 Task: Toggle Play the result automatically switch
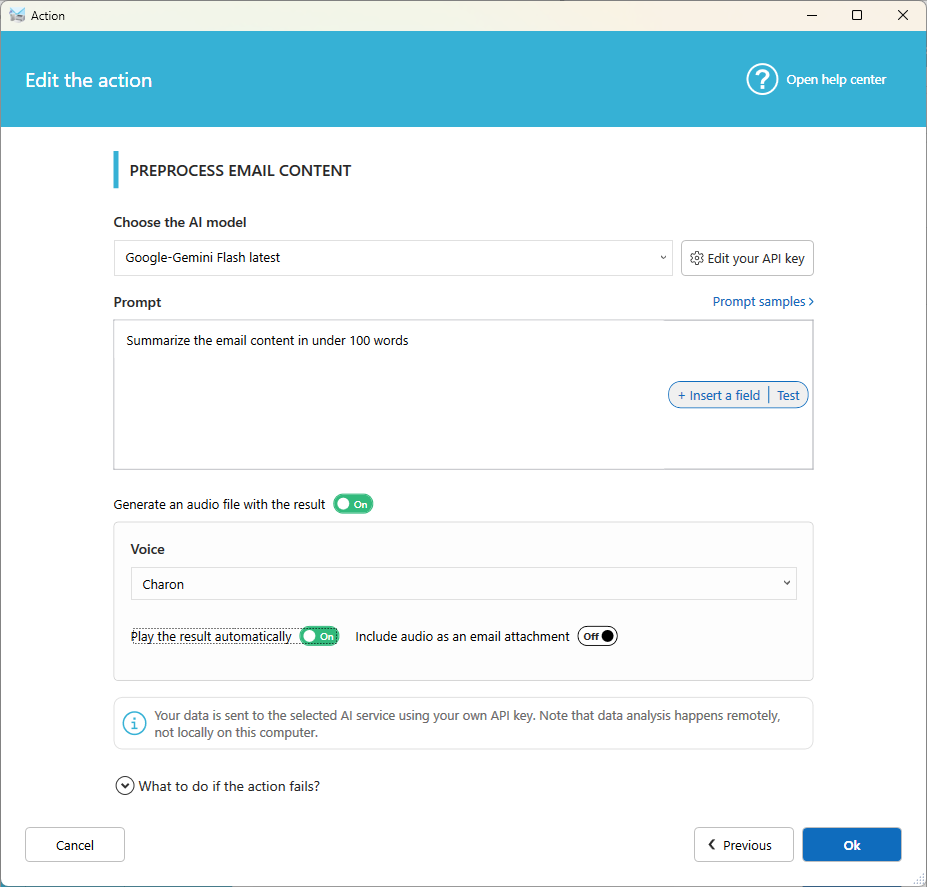tap(319, 636)
